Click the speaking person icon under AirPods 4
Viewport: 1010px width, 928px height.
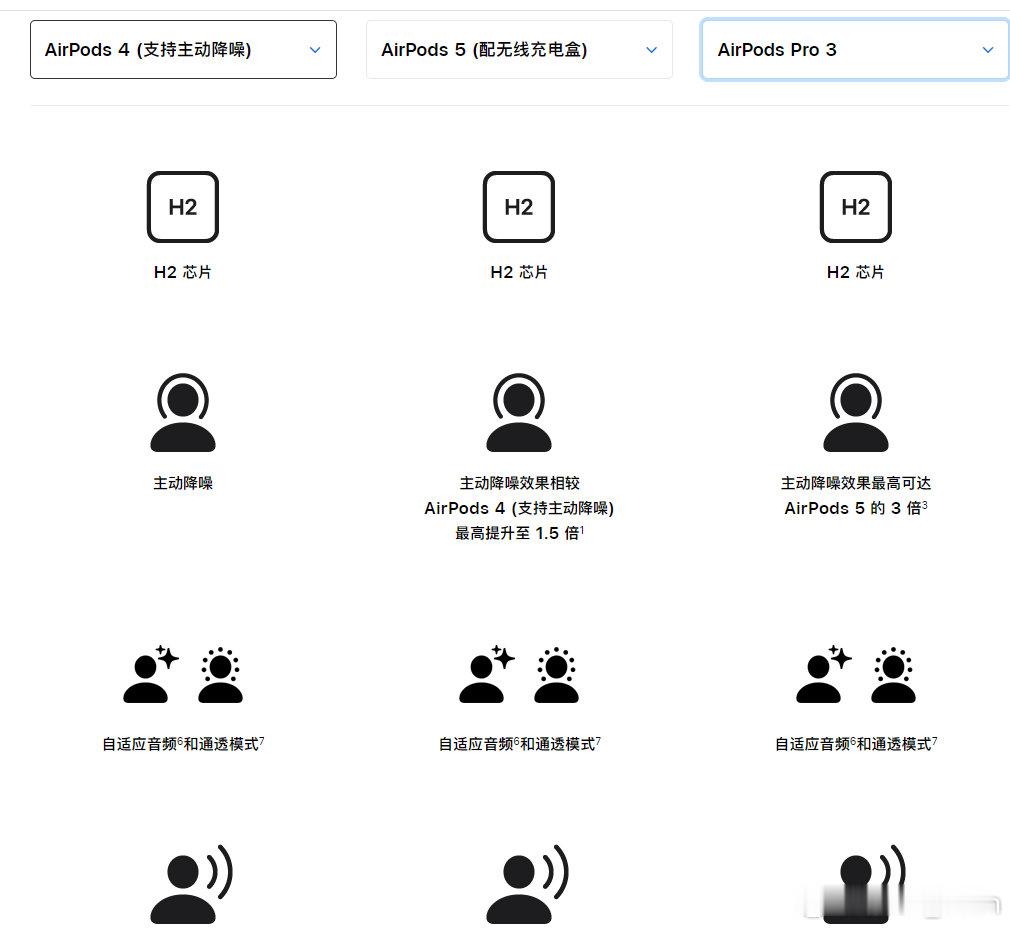point(191,884)
